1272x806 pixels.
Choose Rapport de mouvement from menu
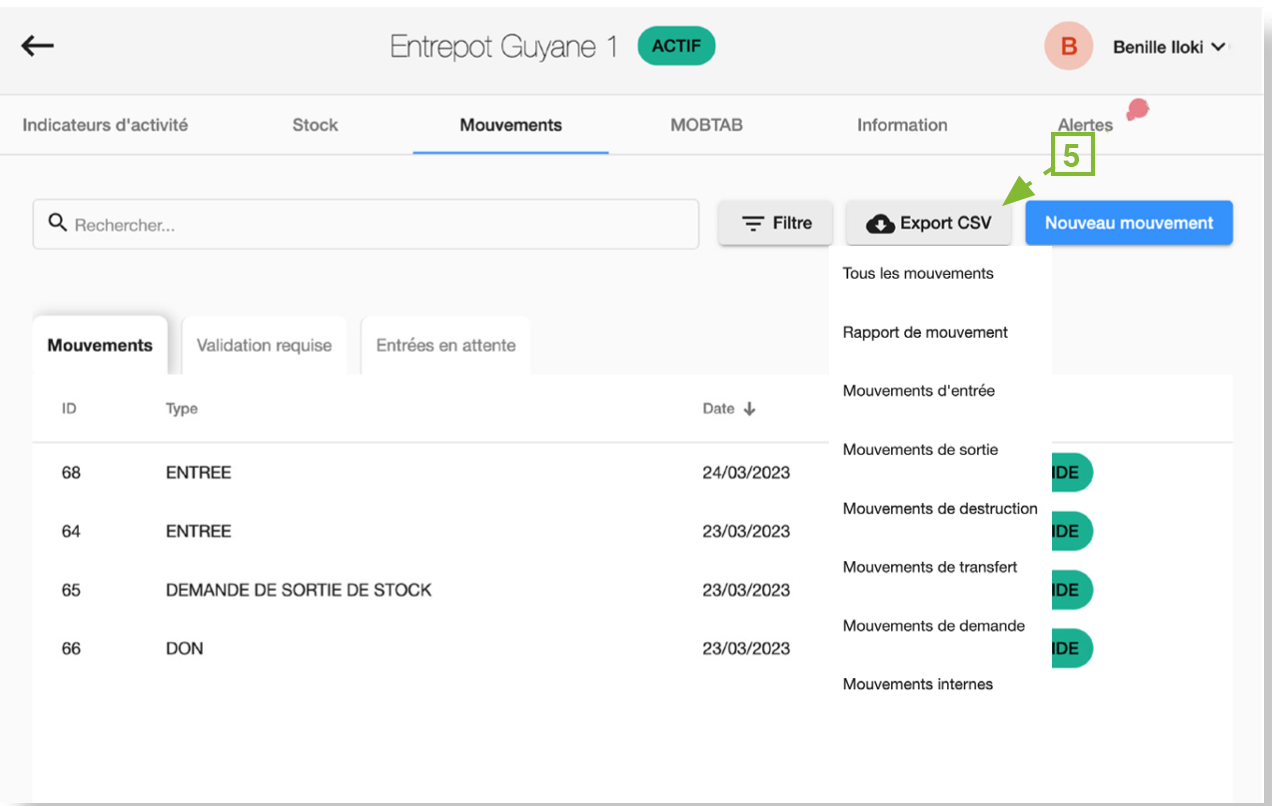[x=925, y=332]
